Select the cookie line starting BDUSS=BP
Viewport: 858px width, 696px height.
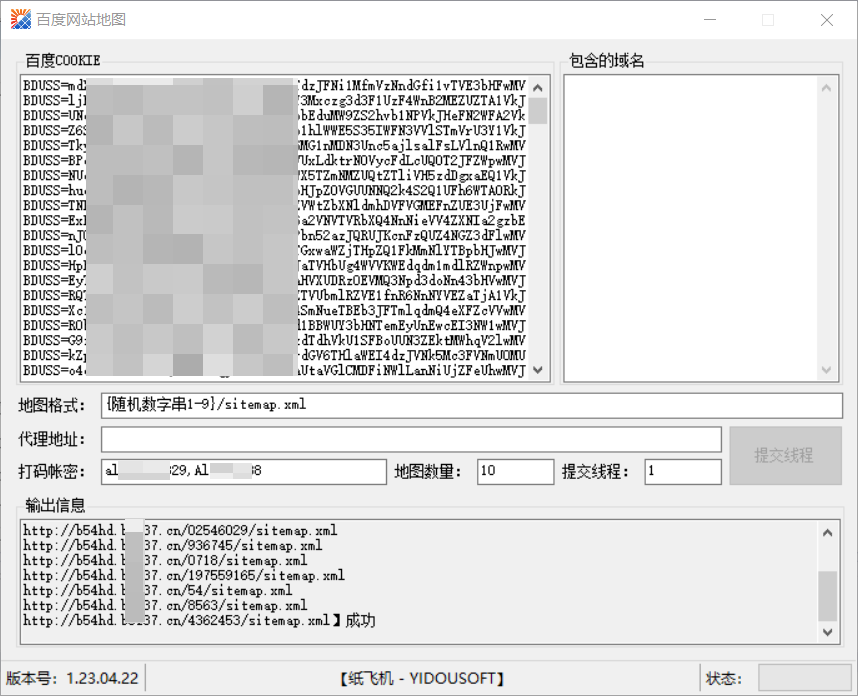pos(274,160)
